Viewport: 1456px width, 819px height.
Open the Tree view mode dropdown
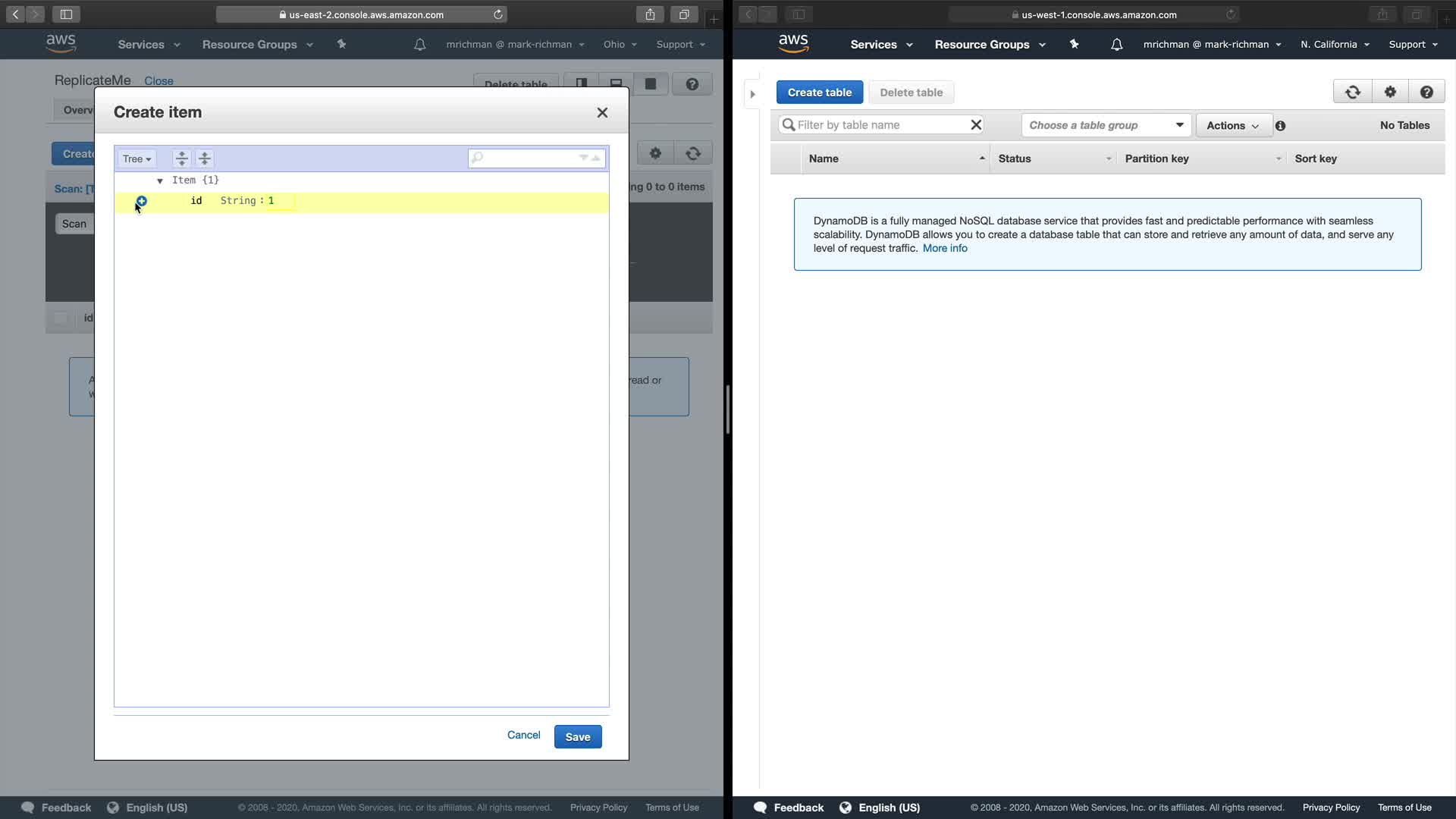pos(136,158)
